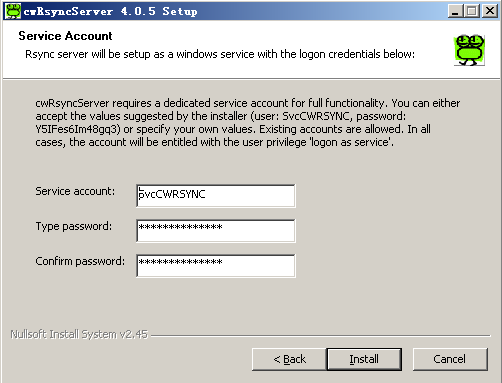Screen dimensions: 502x383
Task: Click the Nullsoft Install System v2.45 text
Action: (x=79, y=334)
